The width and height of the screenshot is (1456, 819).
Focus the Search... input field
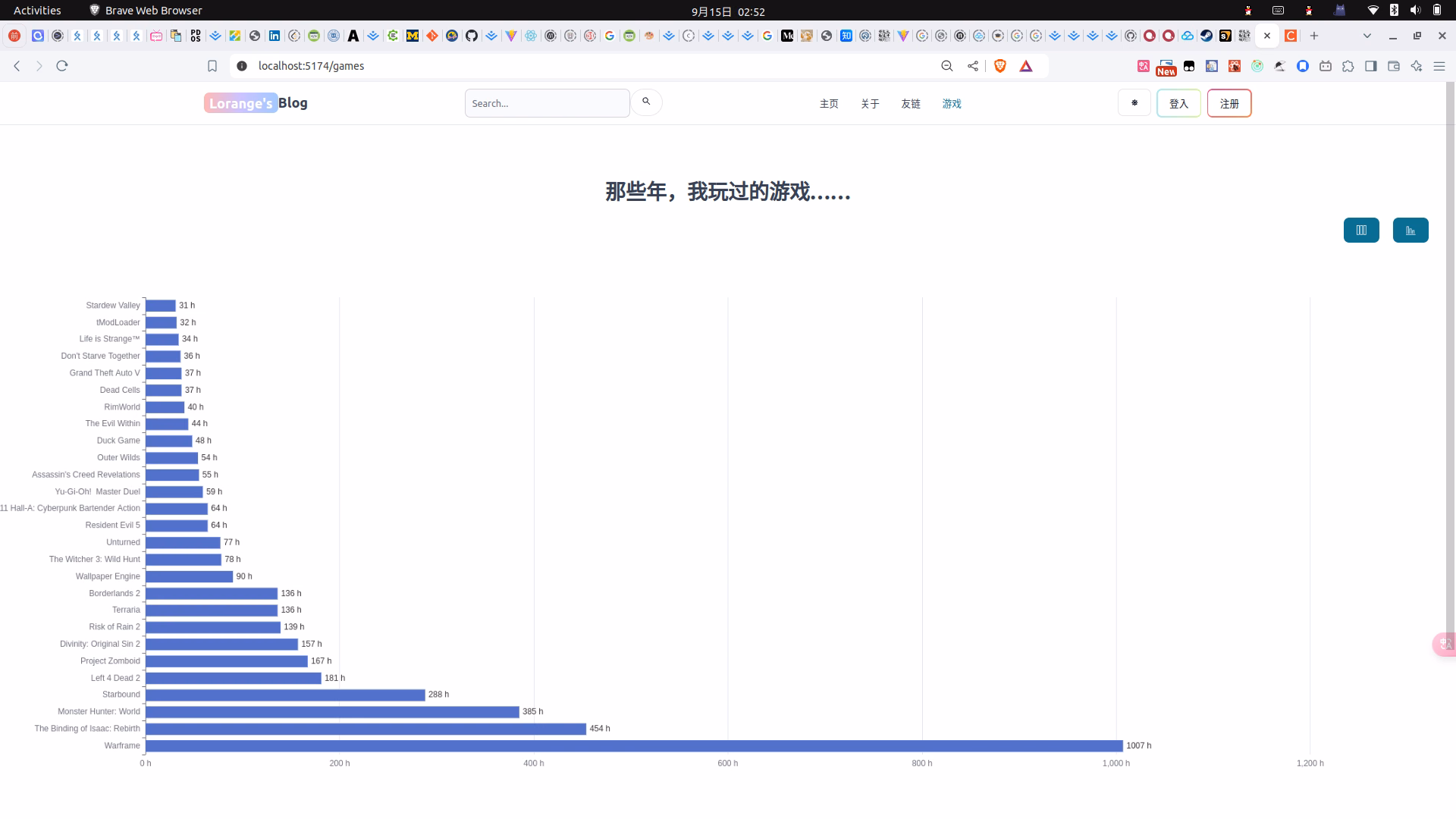[547, 103]
